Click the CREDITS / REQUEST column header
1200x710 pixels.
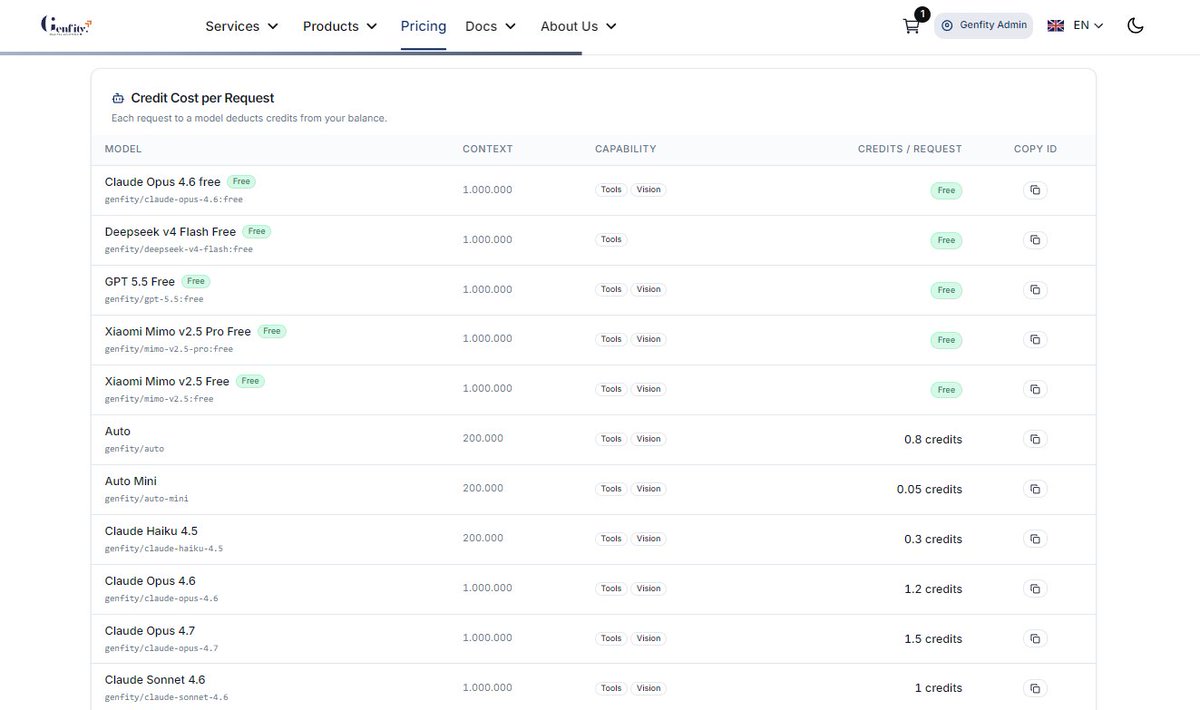(x=910, y=149)
